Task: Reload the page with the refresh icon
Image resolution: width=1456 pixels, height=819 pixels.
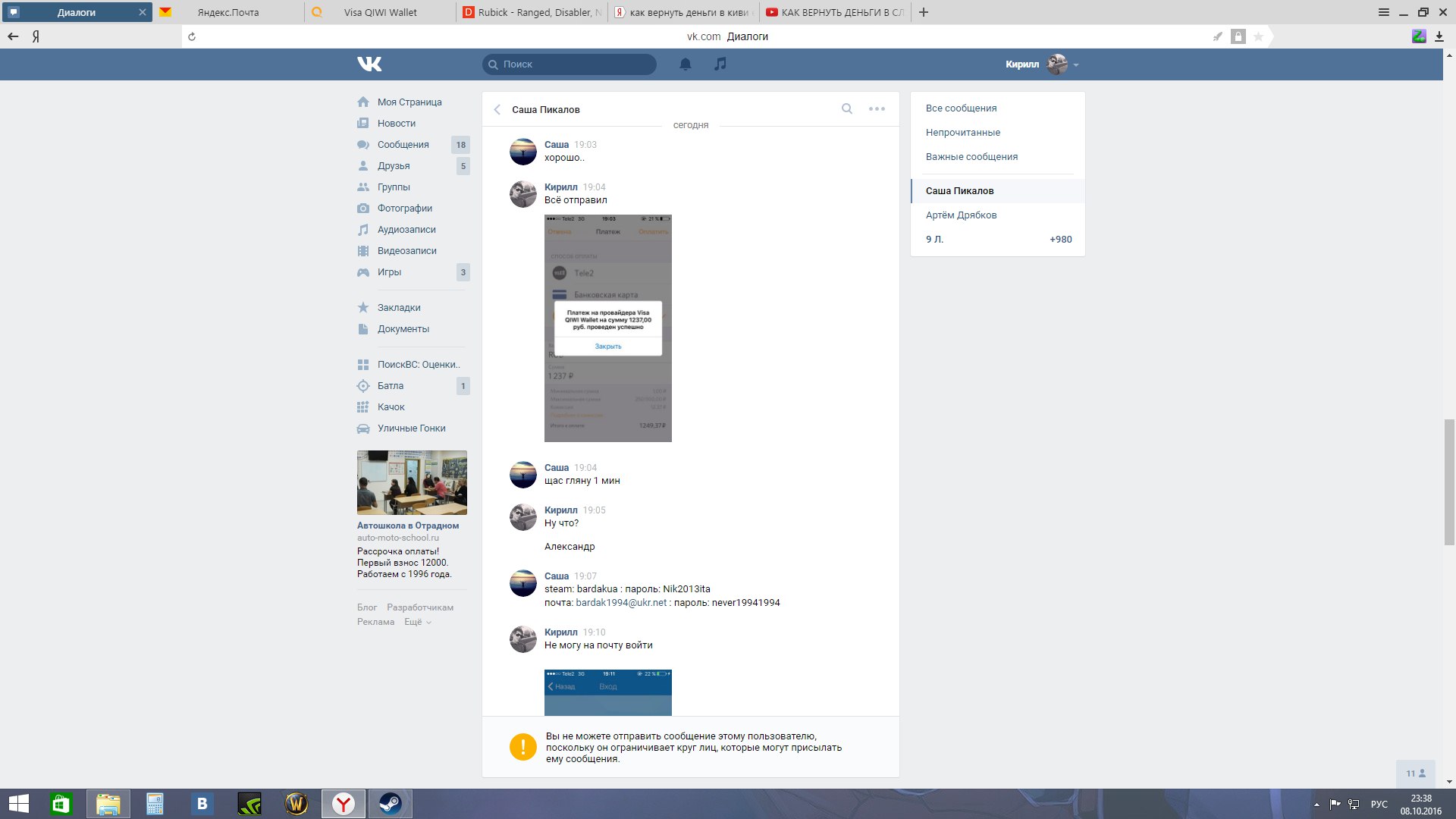Action: (192, 36)
